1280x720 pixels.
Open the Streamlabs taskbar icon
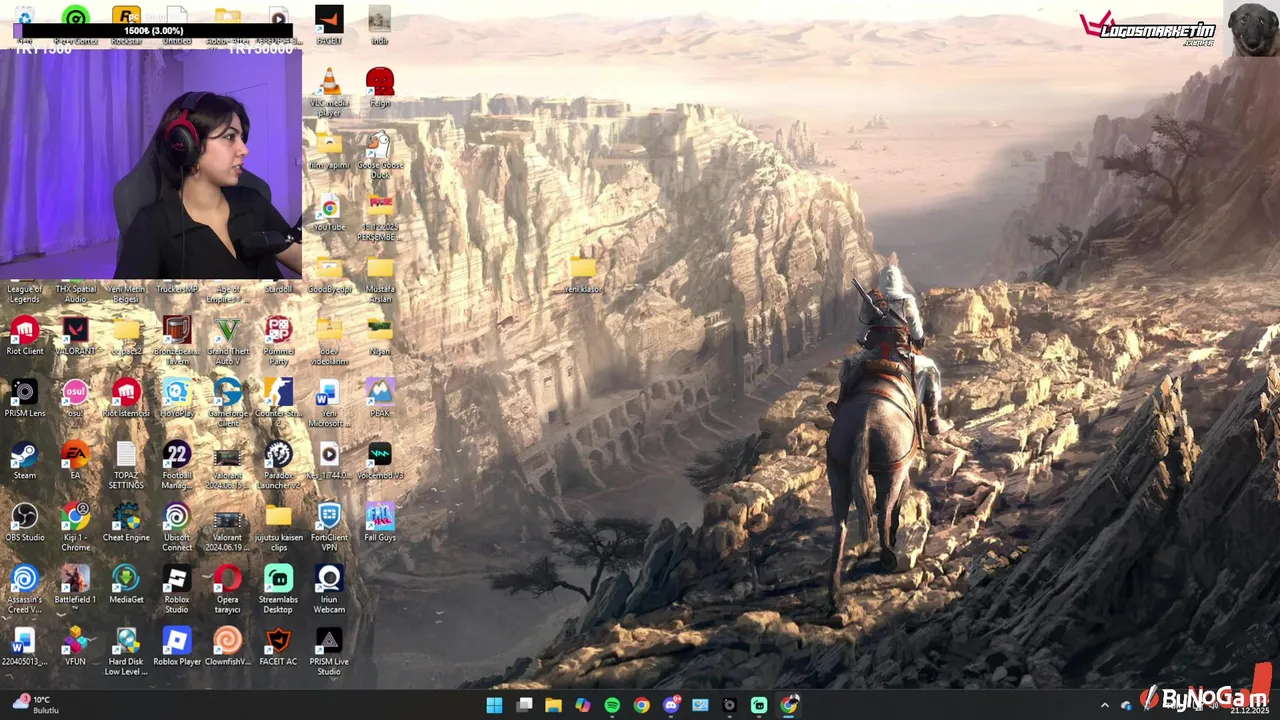[759, 705]
